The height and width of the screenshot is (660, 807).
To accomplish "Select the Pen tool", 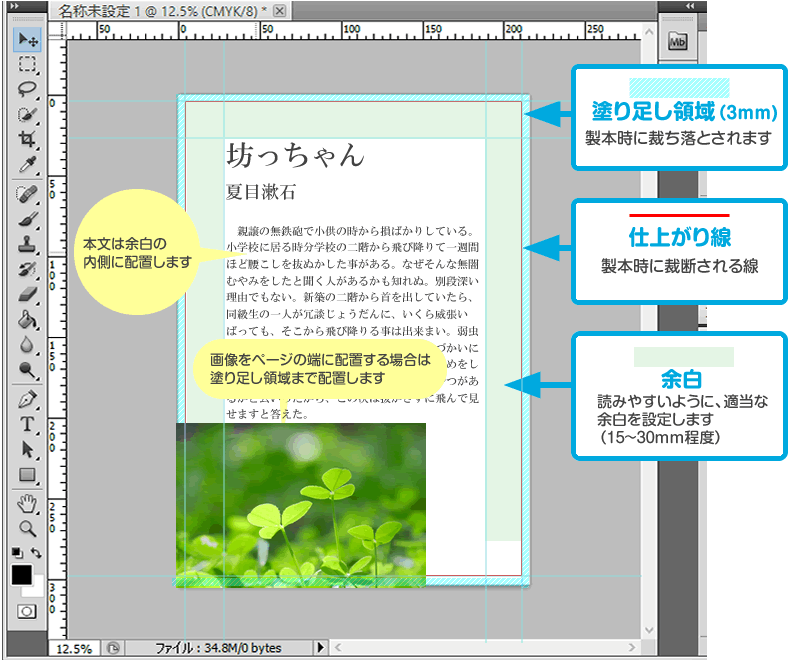I will point(27,400).
